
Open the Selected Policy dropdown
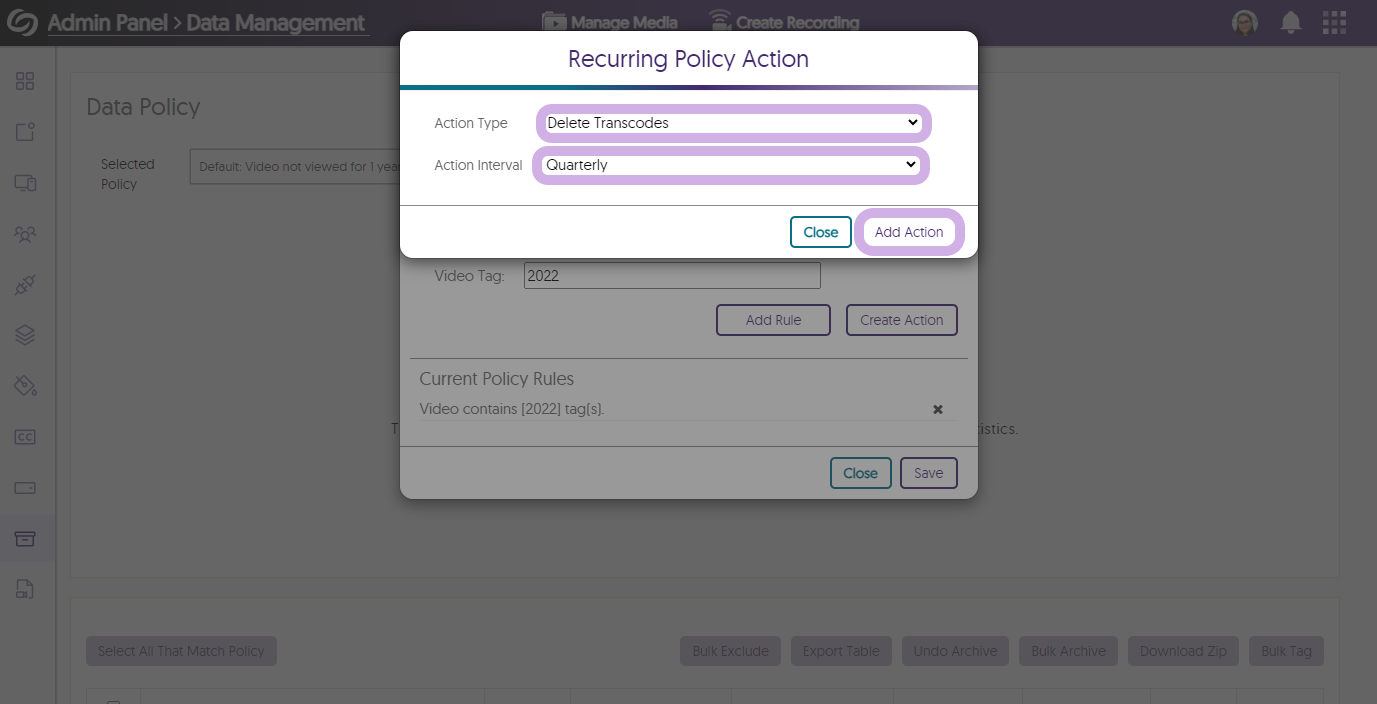pos(295,167)
